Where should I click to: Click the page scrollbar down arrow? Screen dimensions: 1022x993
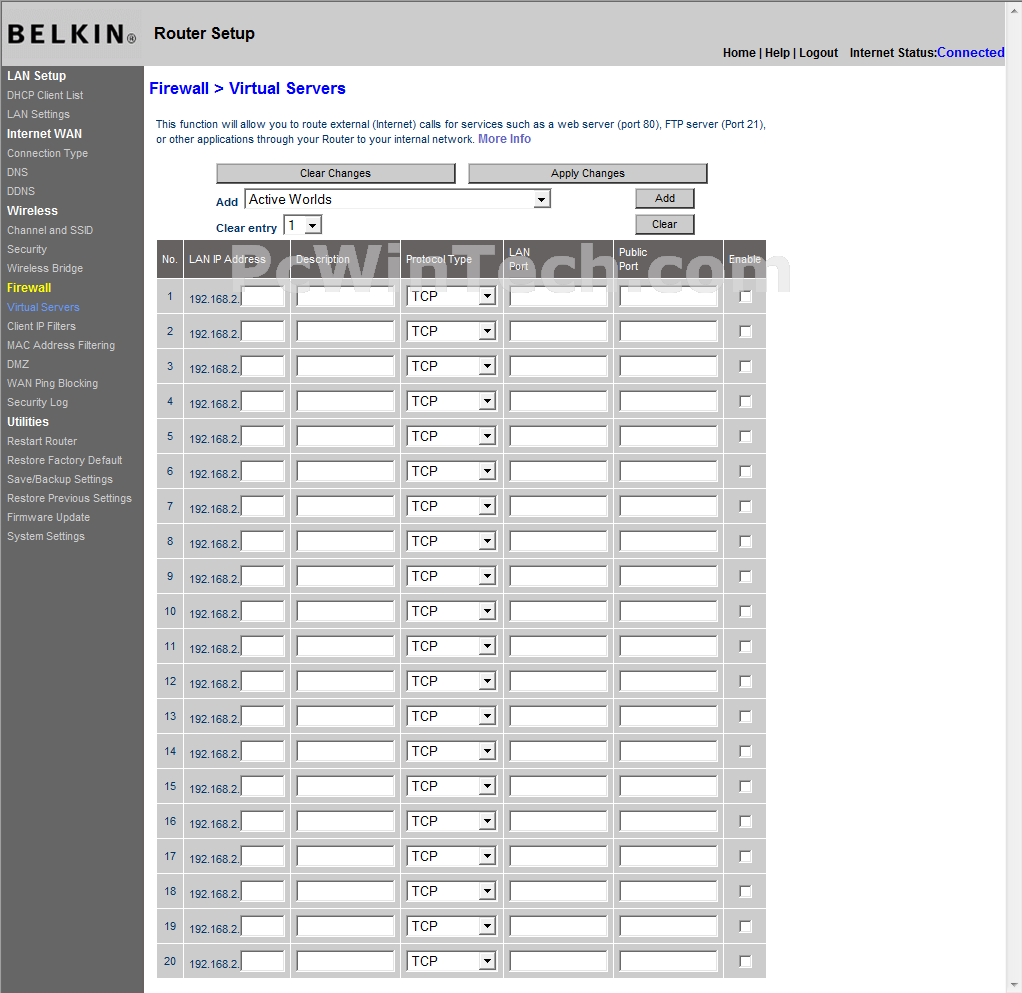click(1014, 985)
